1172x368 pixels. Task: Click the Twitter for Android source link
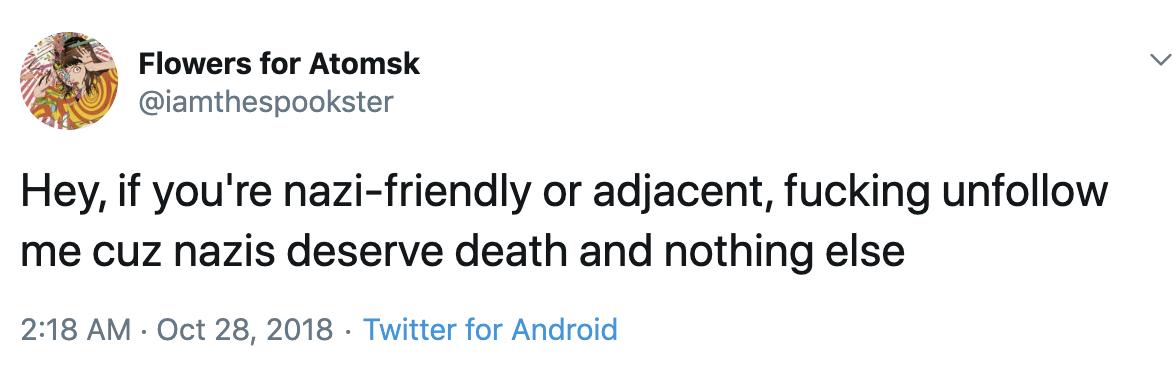(x=490, y=329)
